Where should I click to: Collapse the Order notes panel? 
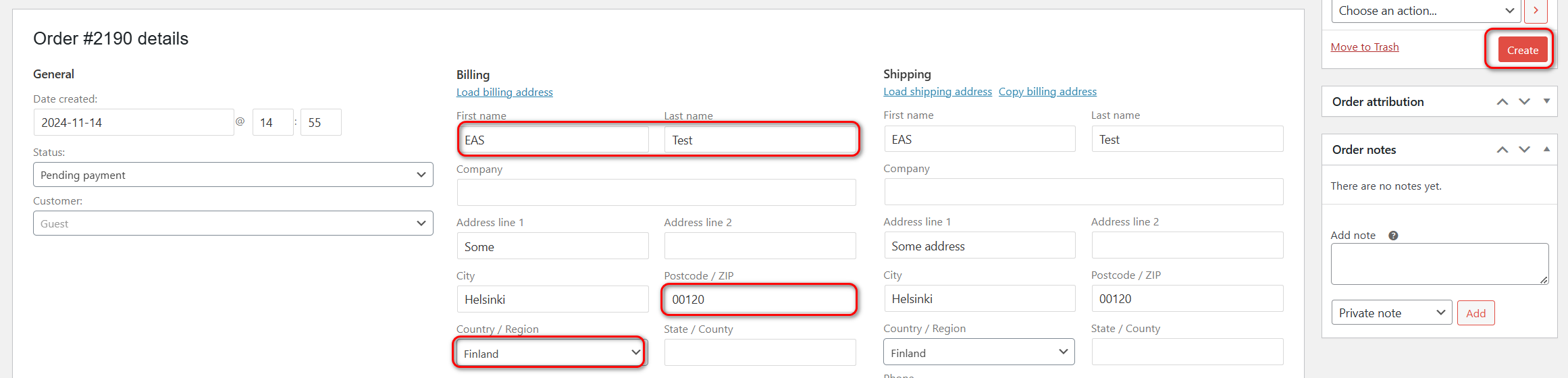(x=1546, y=149)
